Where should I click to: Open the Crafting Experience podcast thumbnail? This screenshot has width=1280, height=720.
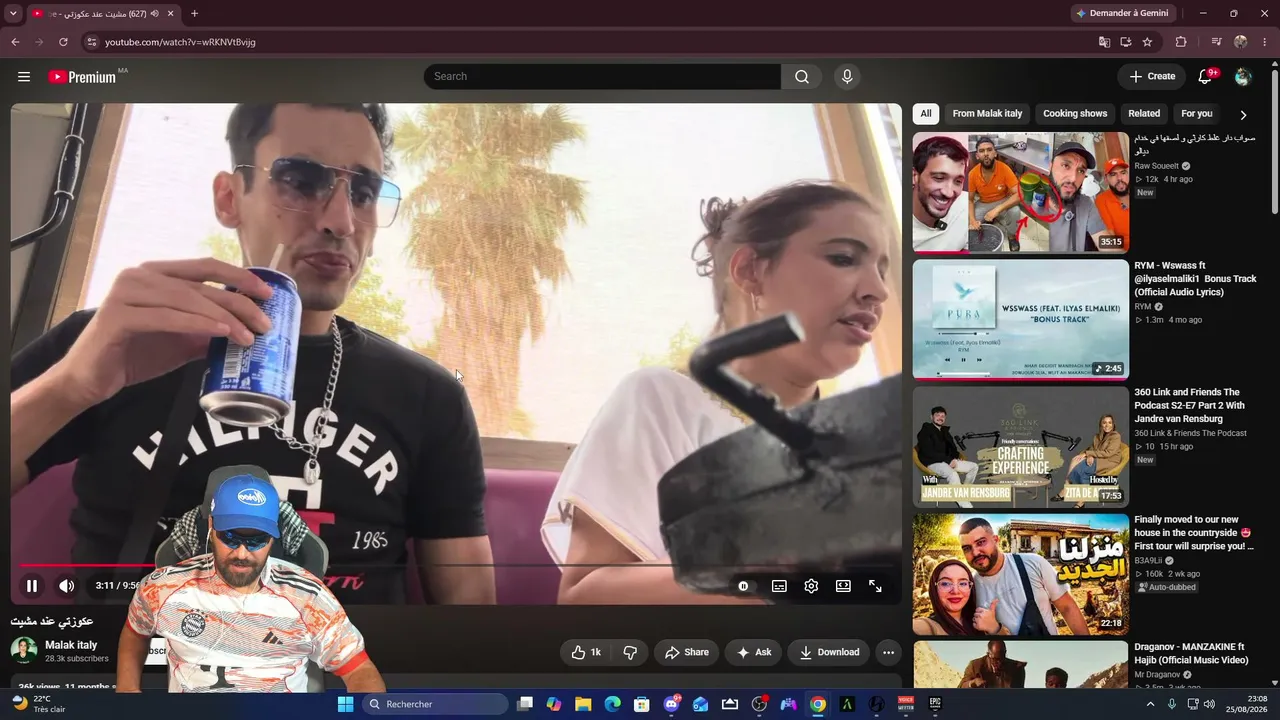tap(1021, 447)
